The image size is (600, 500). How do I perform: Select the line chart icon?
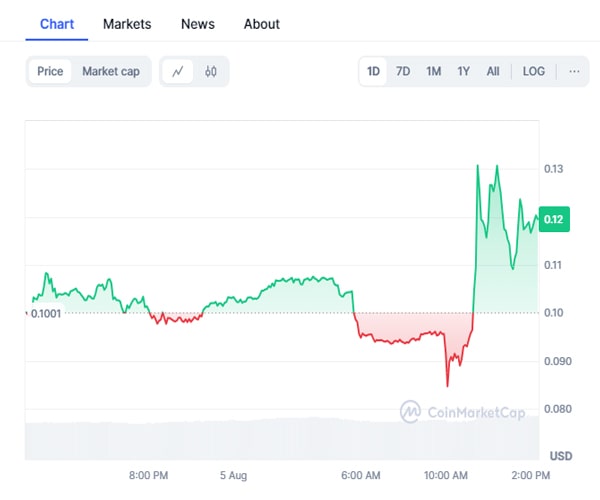click(x=178, y=71)
